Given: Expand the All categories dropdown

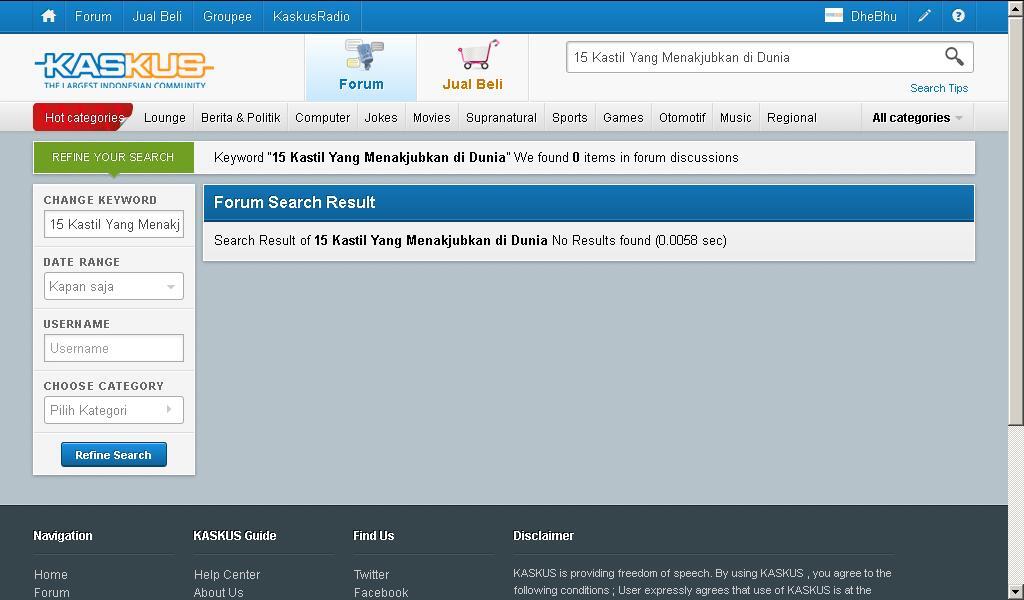Looking at the screenshot, I should (918, 118).
